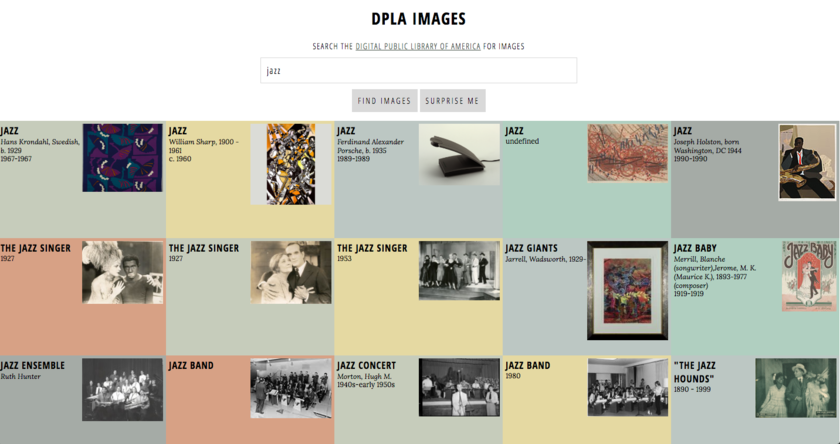Open the Digital Public Library of America link

pyautogui.click(x=418, y=47)
